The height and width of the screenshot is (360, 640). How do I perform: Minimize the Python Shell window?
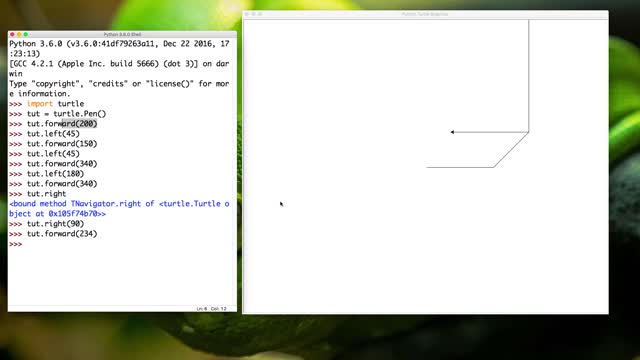tap(19, 35)
